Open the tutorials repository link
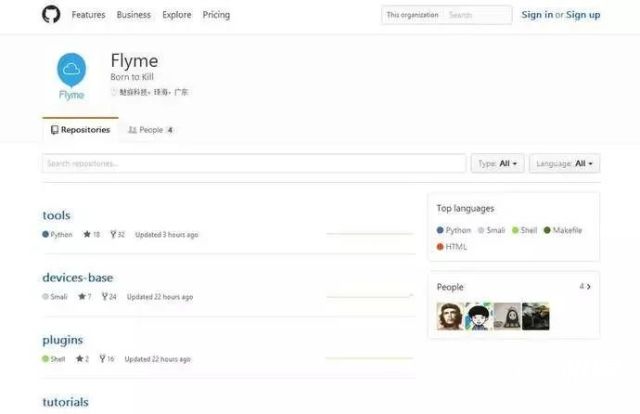 65,402
